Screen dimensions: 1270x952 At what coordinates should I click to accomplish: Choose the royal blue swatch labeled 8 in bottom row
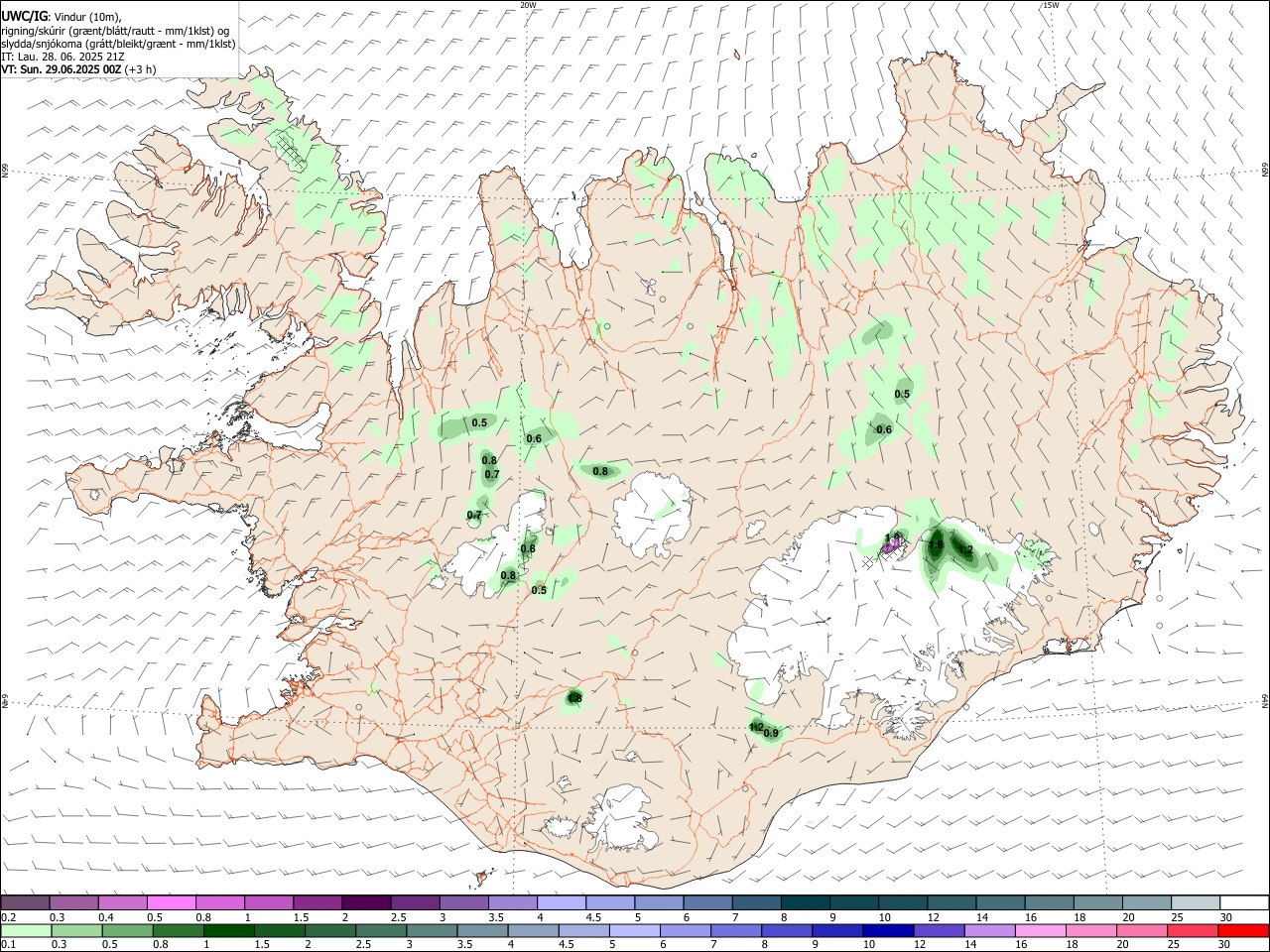tap(786, 930)
